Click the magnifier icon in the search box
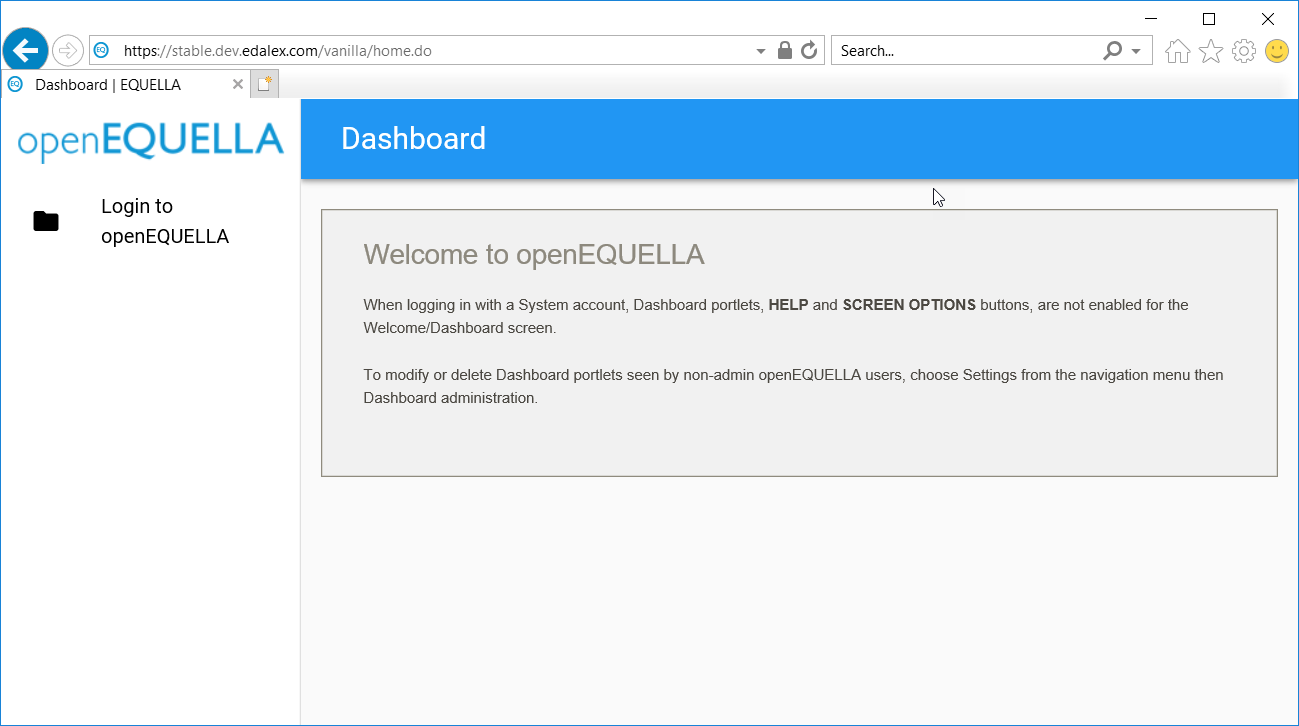Screen dimensions: 1299x726 click(x=1111, y=50)
